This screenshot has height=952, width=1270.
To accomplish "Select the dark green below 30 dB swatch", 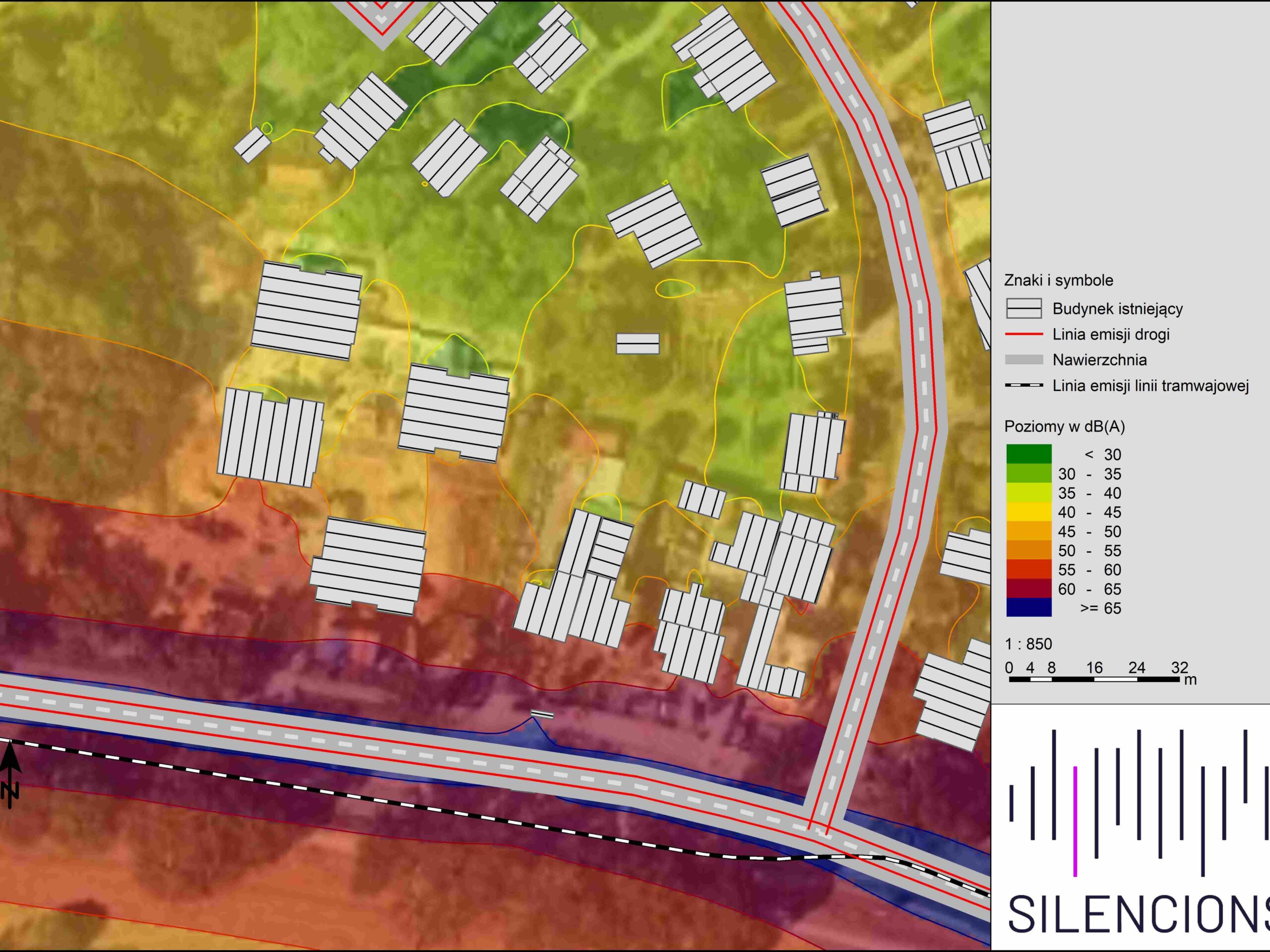I will point(1028,454).
